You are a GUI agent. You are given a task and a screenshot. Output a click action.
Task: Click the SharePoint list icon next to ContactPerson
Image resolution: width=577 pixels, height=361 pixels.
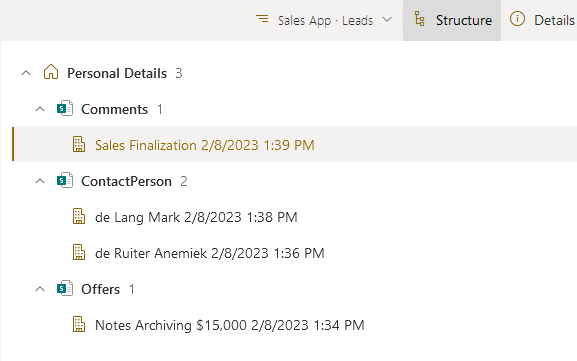tap(65, 181)
